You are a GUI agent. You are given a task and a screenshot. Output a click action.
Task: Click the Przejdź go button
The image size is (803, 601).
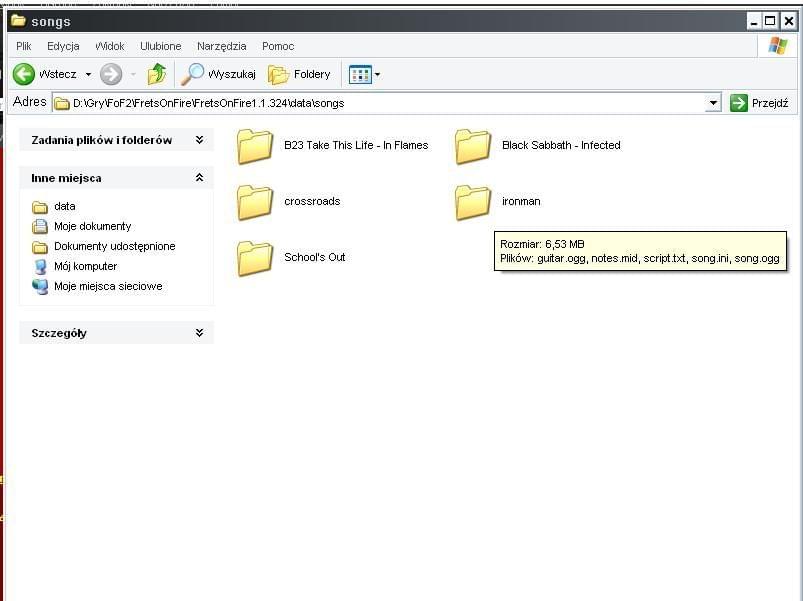click(x=759, y=103)
